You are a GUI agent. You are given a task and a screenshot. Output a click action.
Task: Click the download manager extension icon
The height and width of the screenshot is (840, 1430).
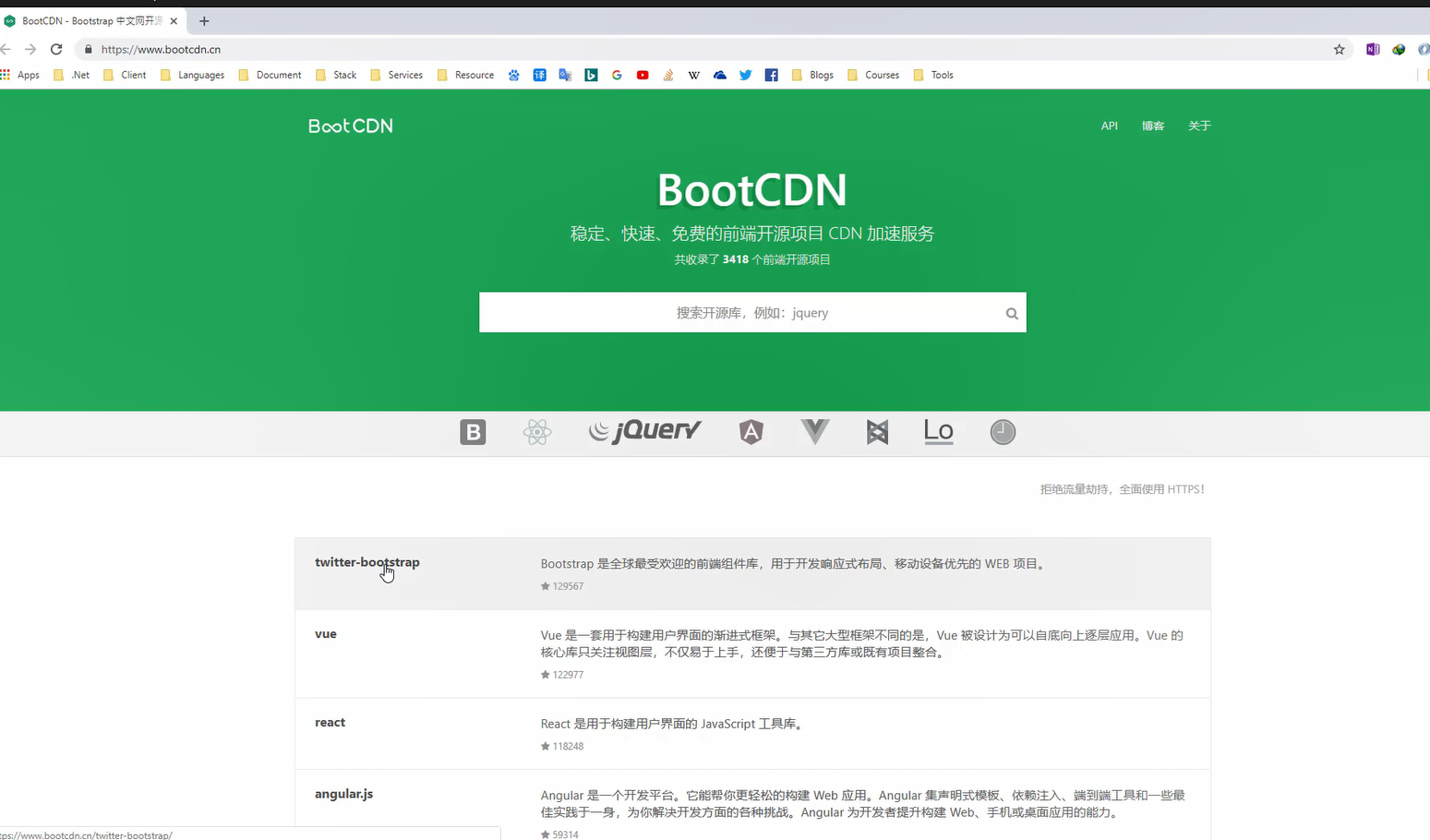1399,49
